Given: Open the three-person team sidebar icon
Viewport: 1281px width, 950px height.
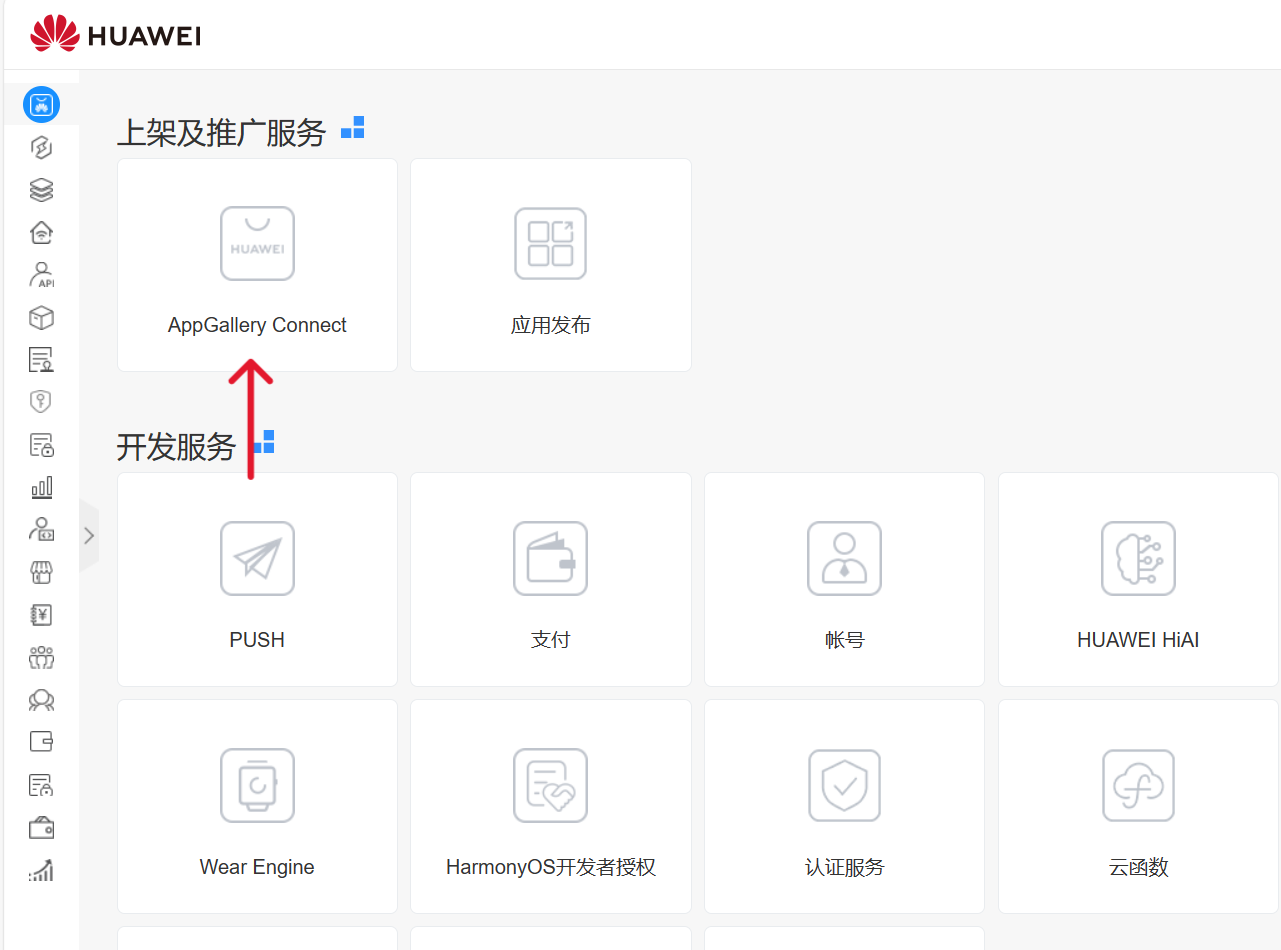Looking at the screenshot, I should [41, 657].
